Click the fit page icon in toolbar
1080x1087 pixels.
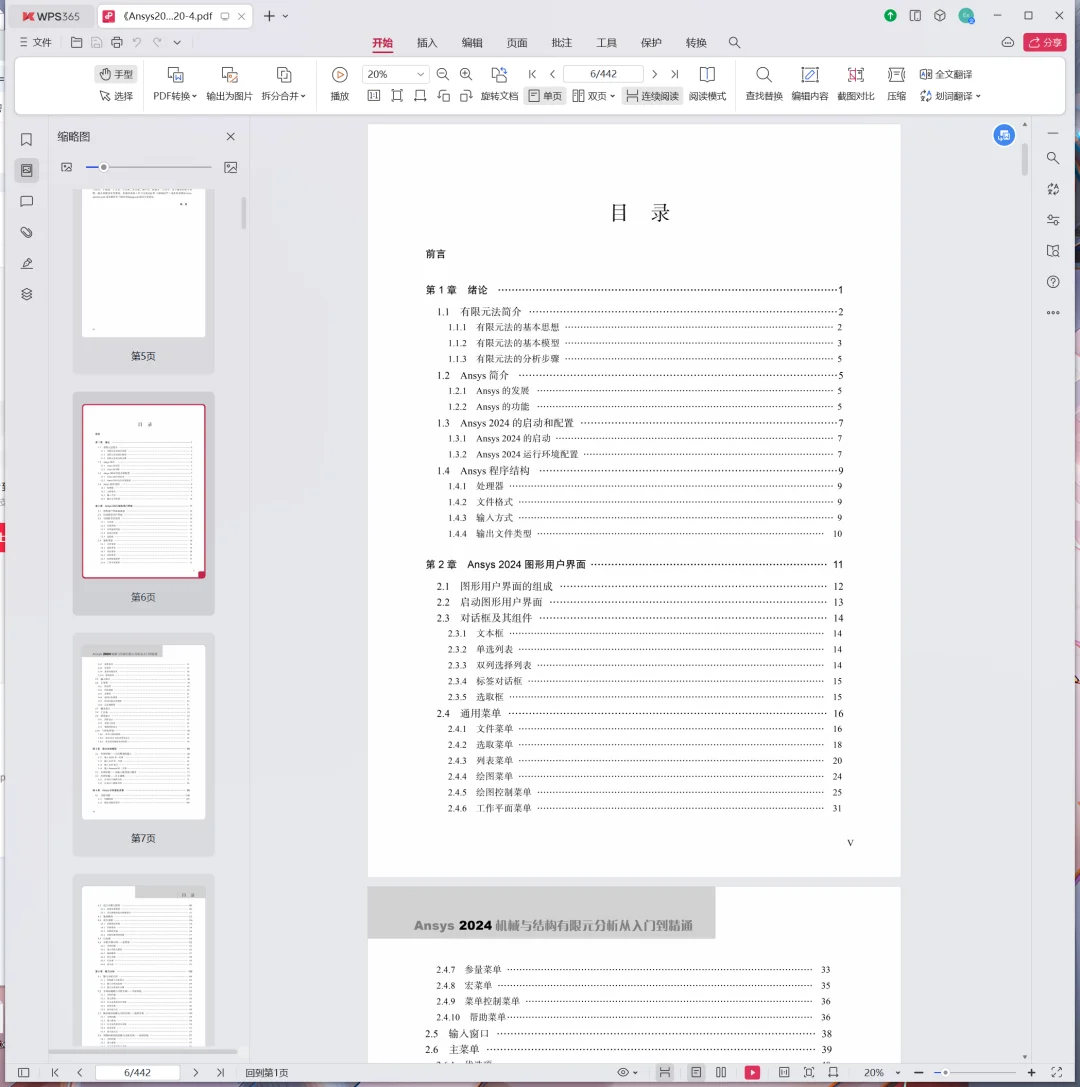point(397,96)
